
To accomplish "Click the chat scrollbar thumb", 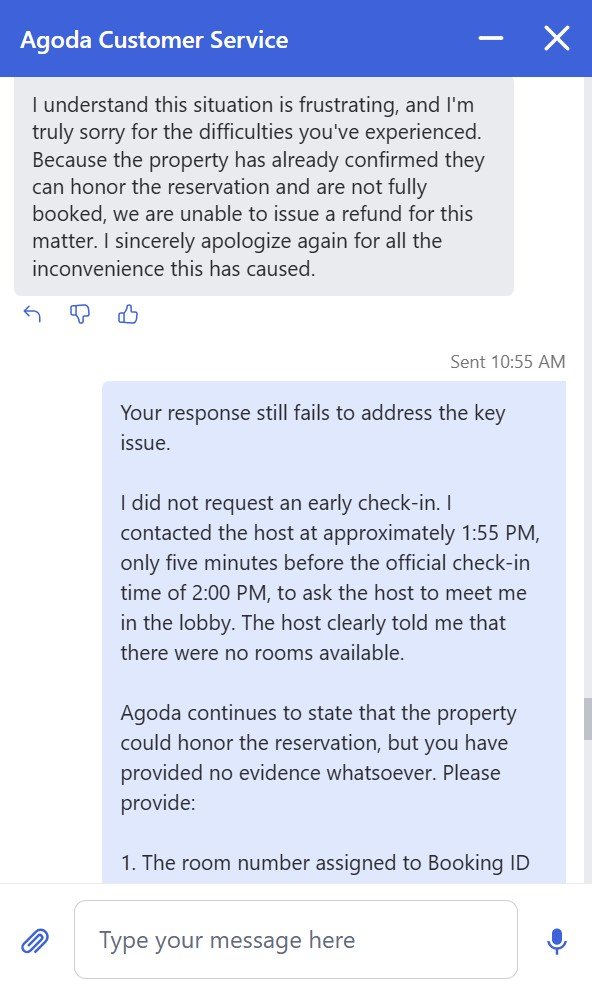I will [588, 719].
